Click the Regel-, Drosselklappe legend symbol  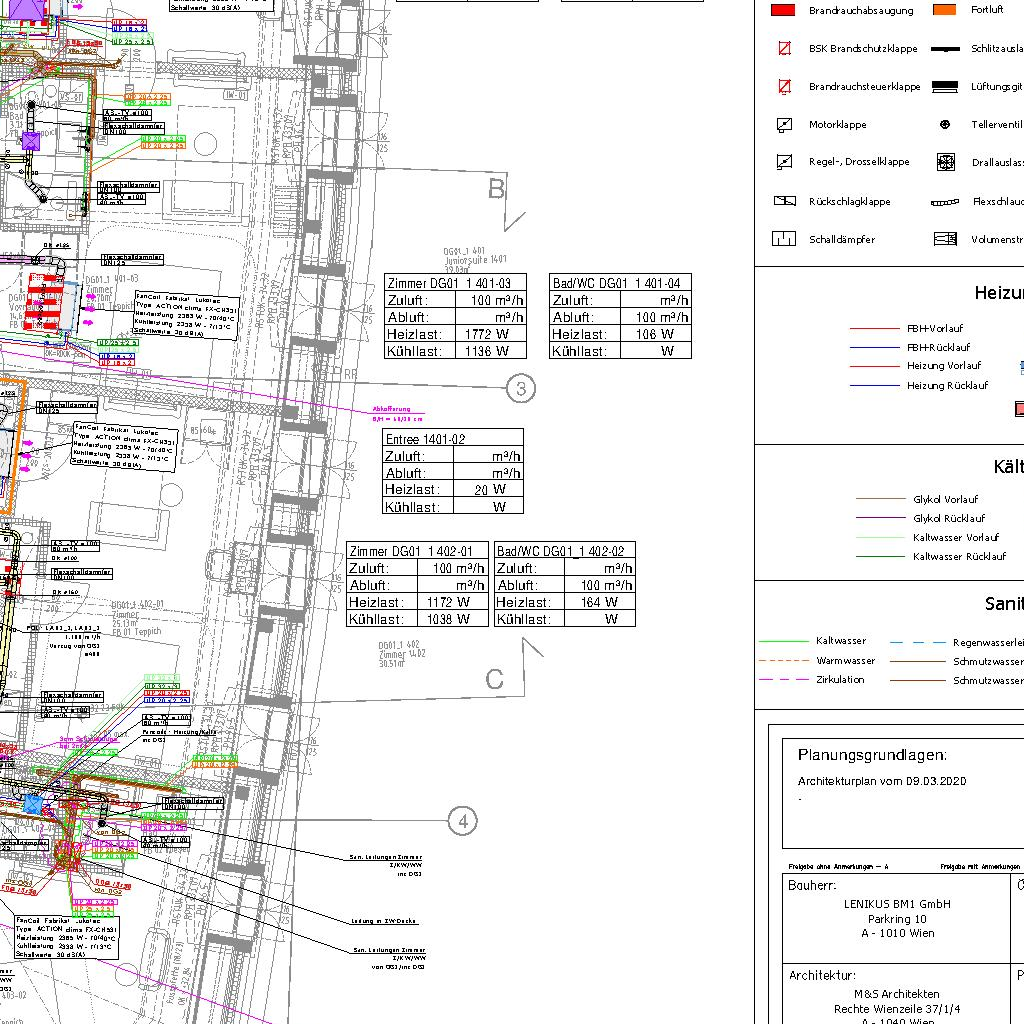click(x=785, y=162)
